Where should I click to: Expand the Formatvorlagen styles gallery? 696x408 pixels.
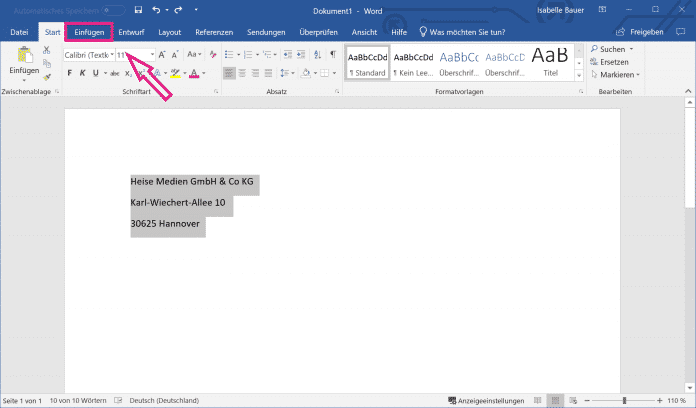[579, 75]
